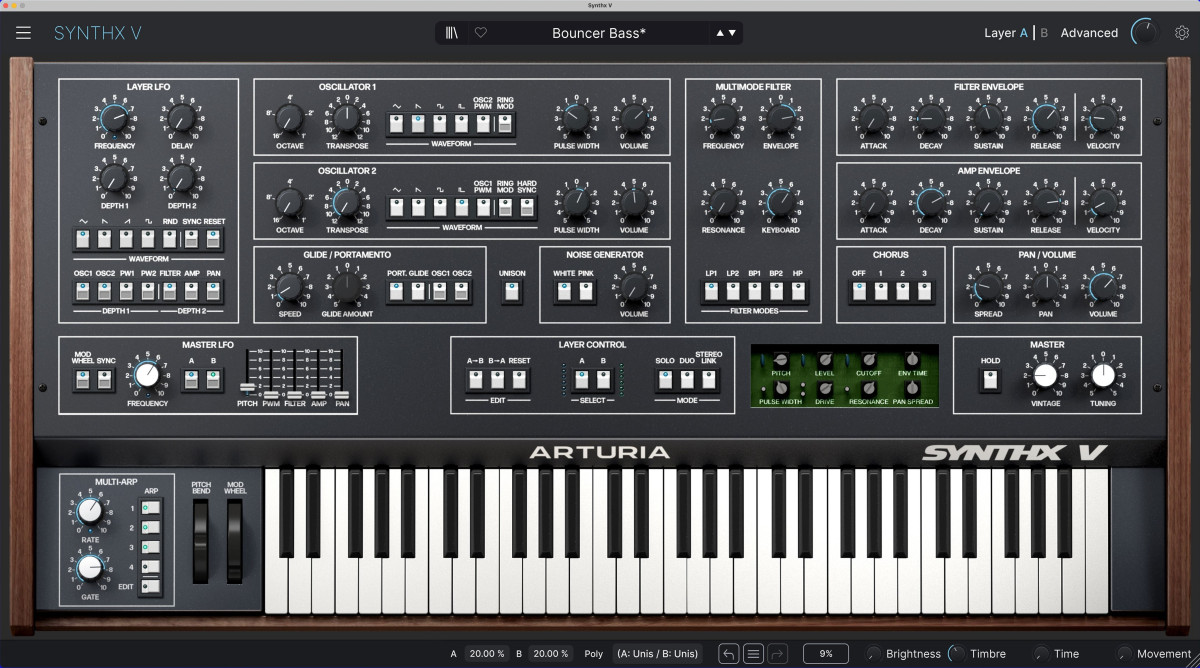Screen dimensions: 1200x668
Task: Favorite the preset with the heart icon
Action: tap(480, 33)
